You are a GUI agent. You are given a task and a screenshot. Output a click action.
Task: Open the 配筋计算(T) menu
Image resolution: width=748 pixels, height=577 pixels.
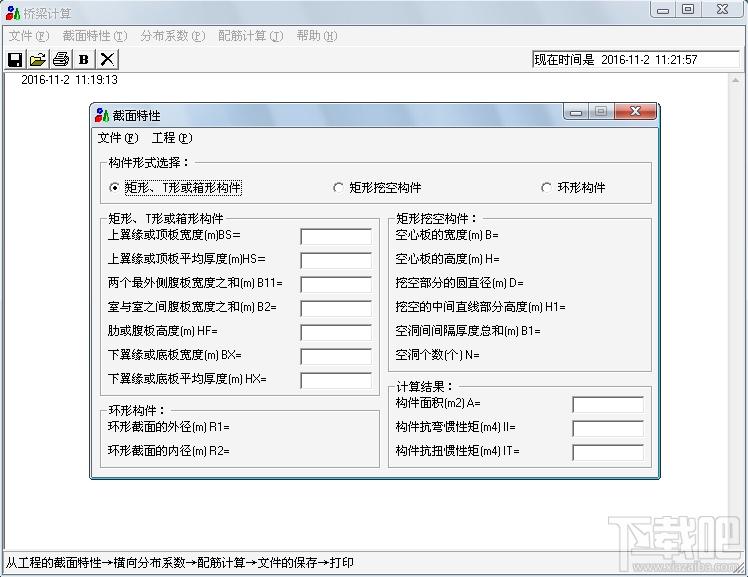251,36
